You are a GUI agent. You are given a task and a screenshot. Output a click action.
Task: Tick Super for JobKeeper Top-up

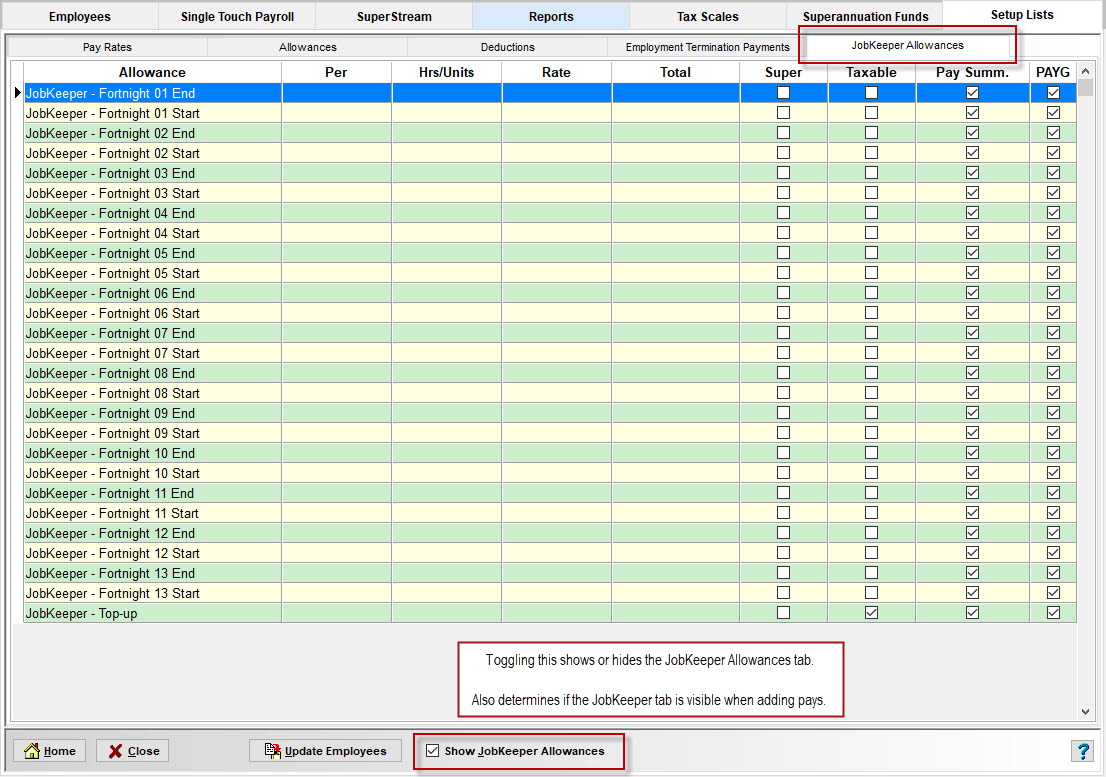(784, 613)
